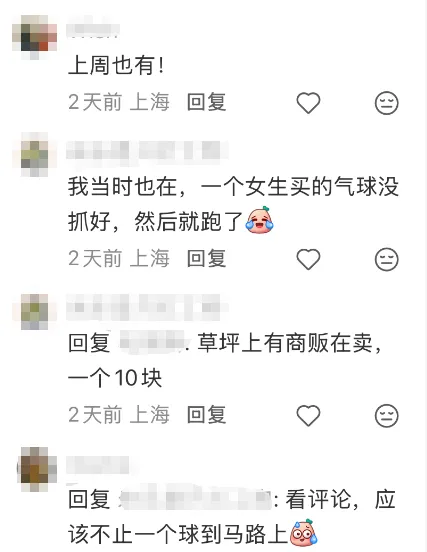Like the comment about vendors "草坪上有商贩在卖"
Image resolution: width=427 pixels, height=552 pixels.
point(308,415)
